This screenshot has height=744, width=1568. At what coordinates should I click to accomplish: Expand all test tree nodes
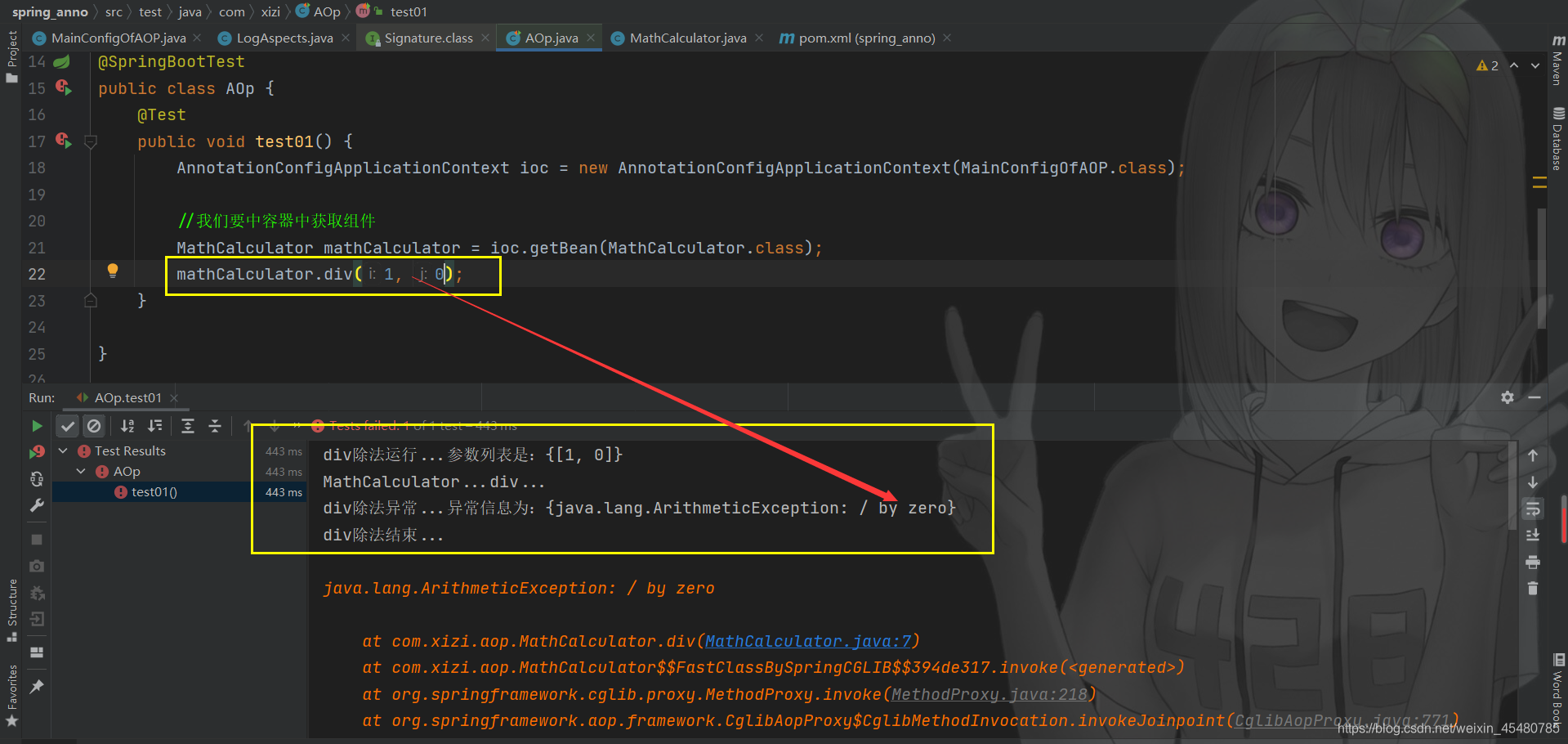188,426
